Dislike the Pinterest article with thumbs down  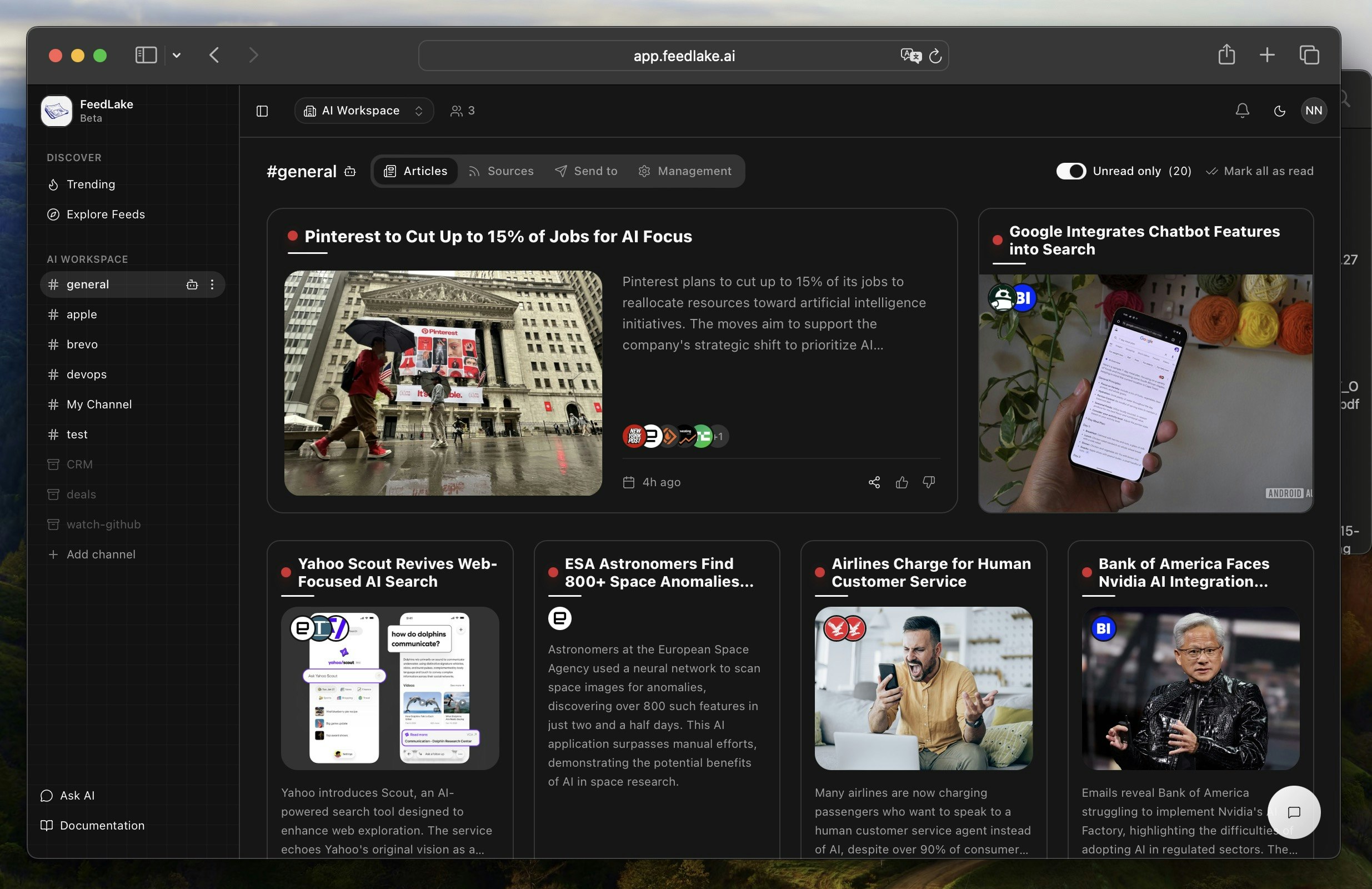pos(929,482)
